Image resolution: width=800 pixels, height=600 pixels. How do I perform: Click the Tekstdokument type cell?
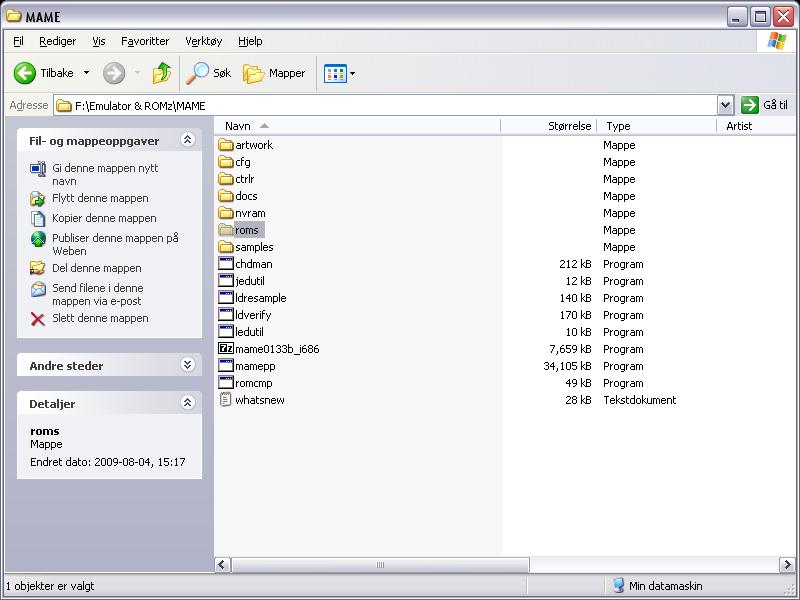(639, 400)
